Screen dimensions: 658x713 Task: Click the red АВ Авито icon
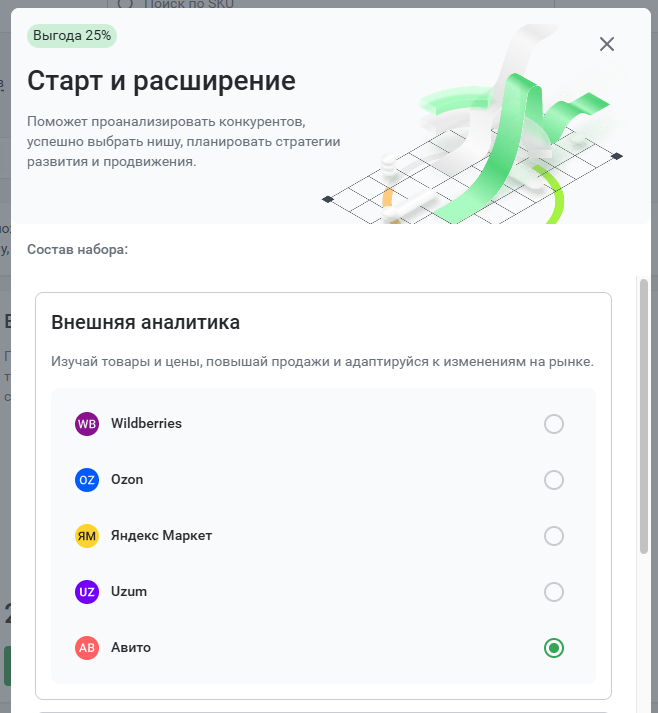(86, 648)
